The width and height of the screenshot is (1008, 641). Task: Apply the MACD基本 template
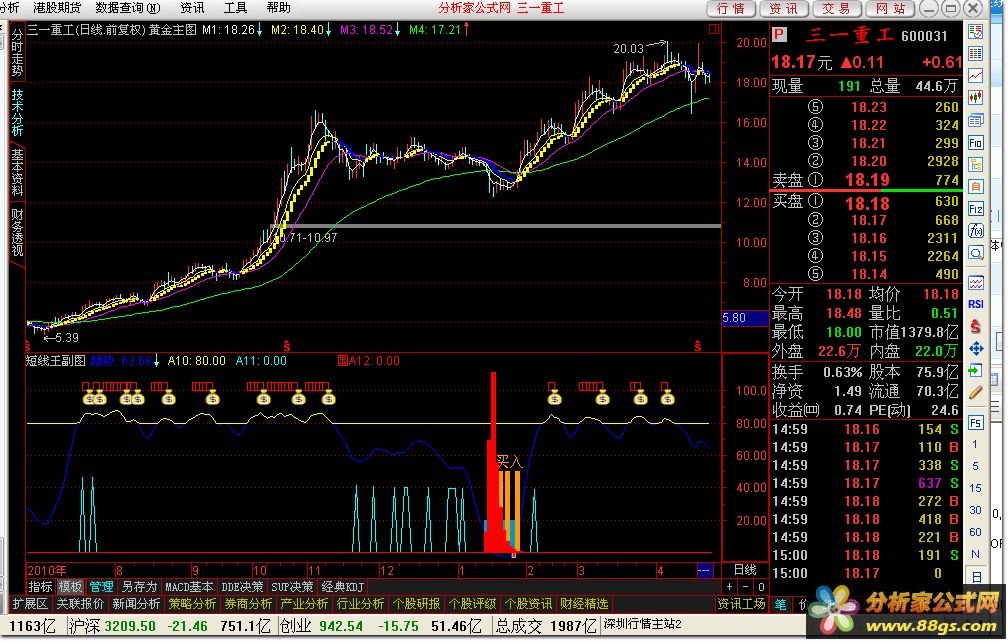click(x=190, y=586)
